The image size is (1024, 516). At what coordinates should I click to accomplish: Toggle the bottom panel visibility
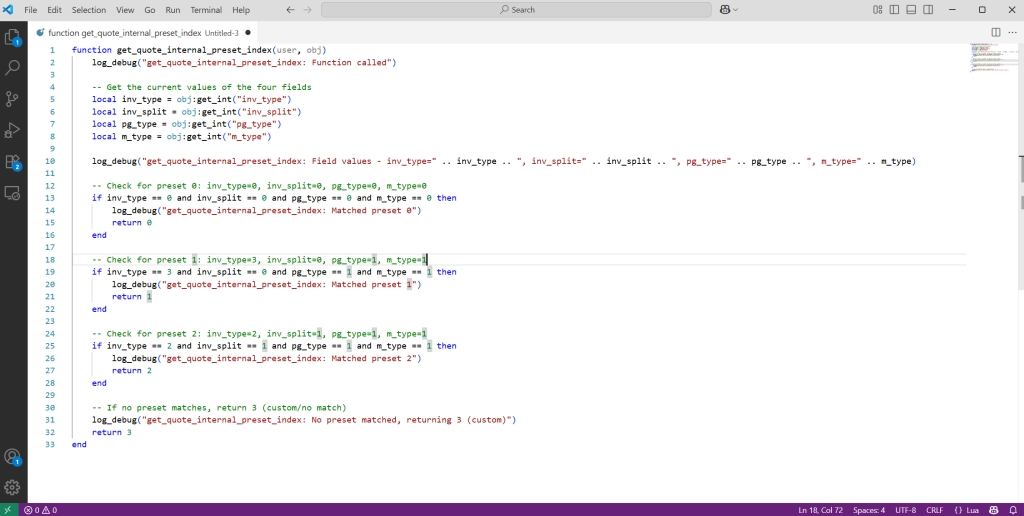click(911, 10)
